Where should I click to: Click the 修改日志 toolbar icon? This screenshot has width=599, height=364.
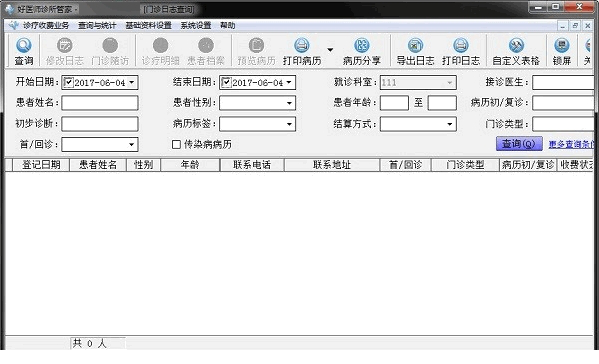[65, 45]
